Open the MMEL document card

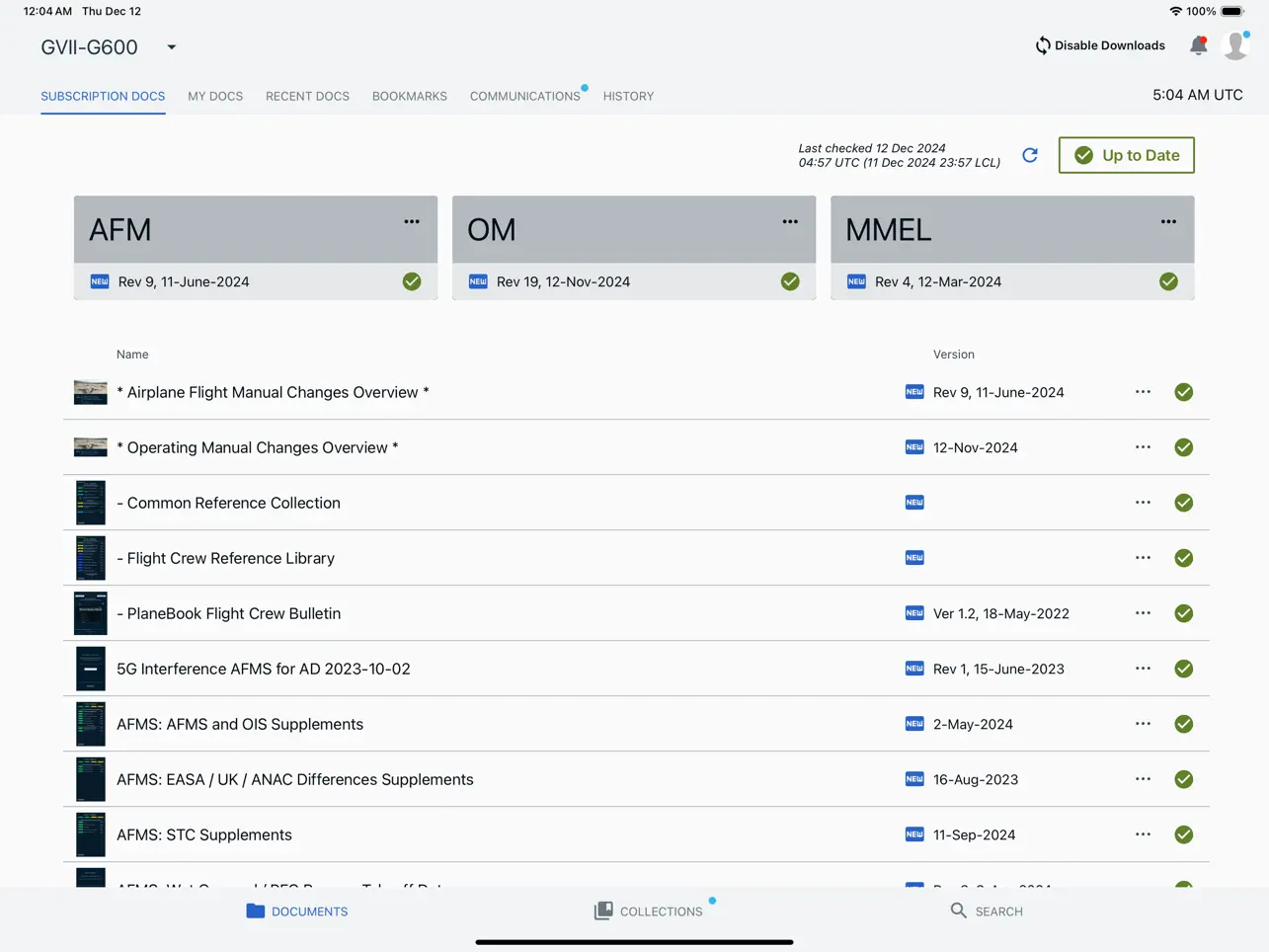[1012, 248]
